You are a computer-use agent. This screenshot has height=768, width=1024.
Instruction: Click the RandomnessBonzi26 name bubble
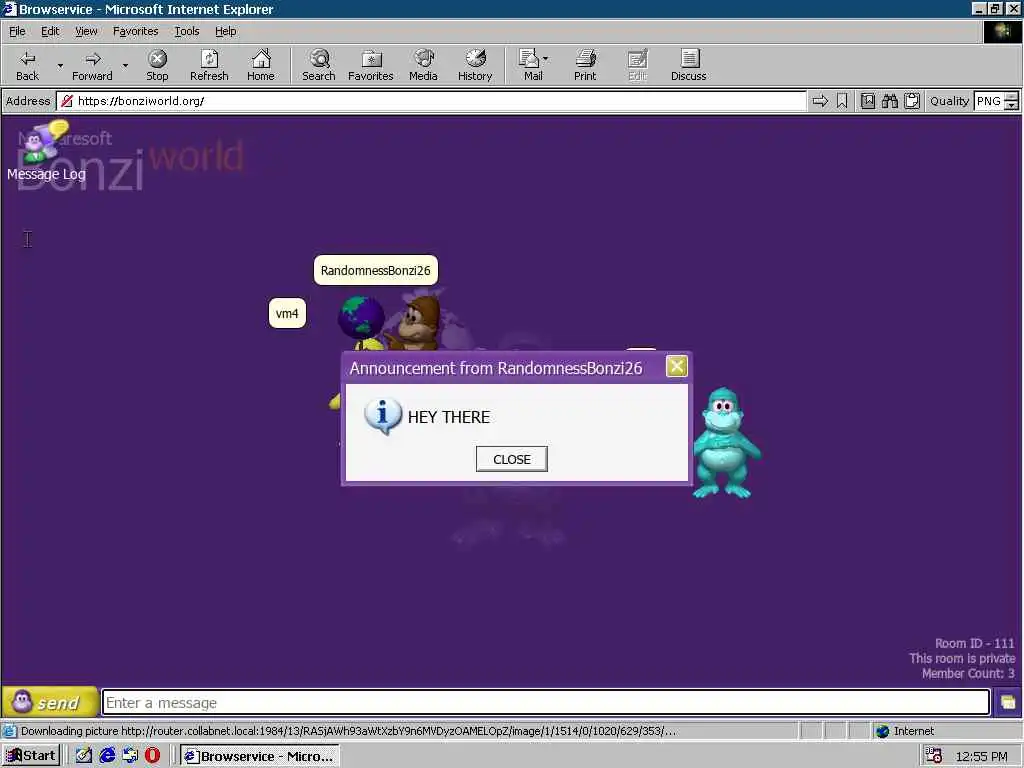coord(376,270)
